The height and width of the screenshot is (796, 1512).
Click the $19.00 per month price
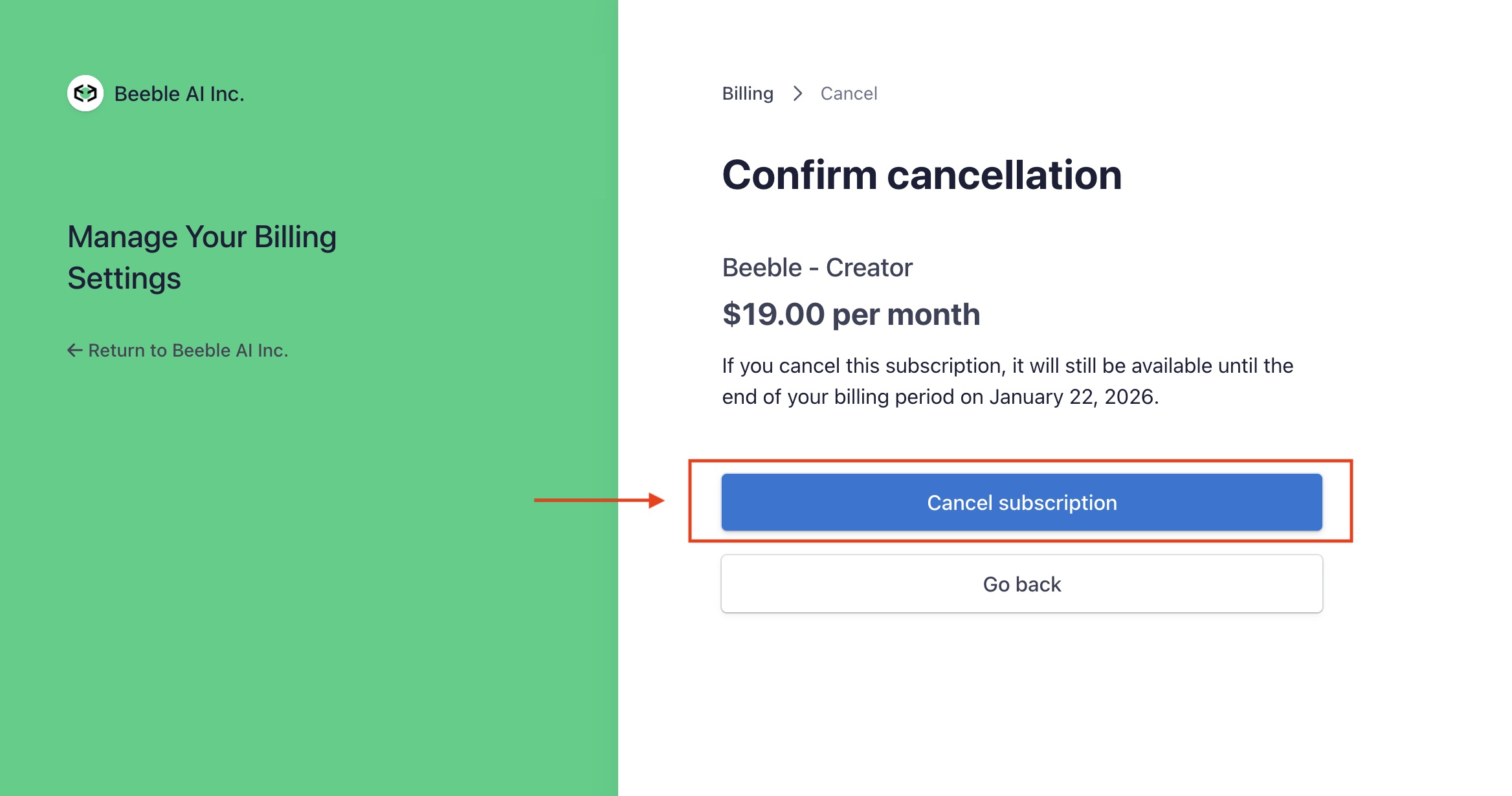click(850, 315)
